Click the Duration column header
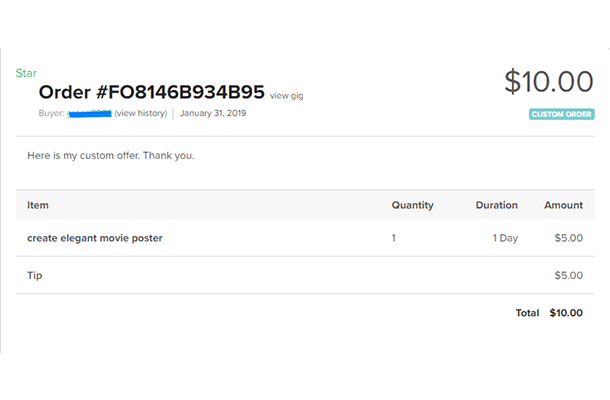The image size is (610, 400). 496,205
